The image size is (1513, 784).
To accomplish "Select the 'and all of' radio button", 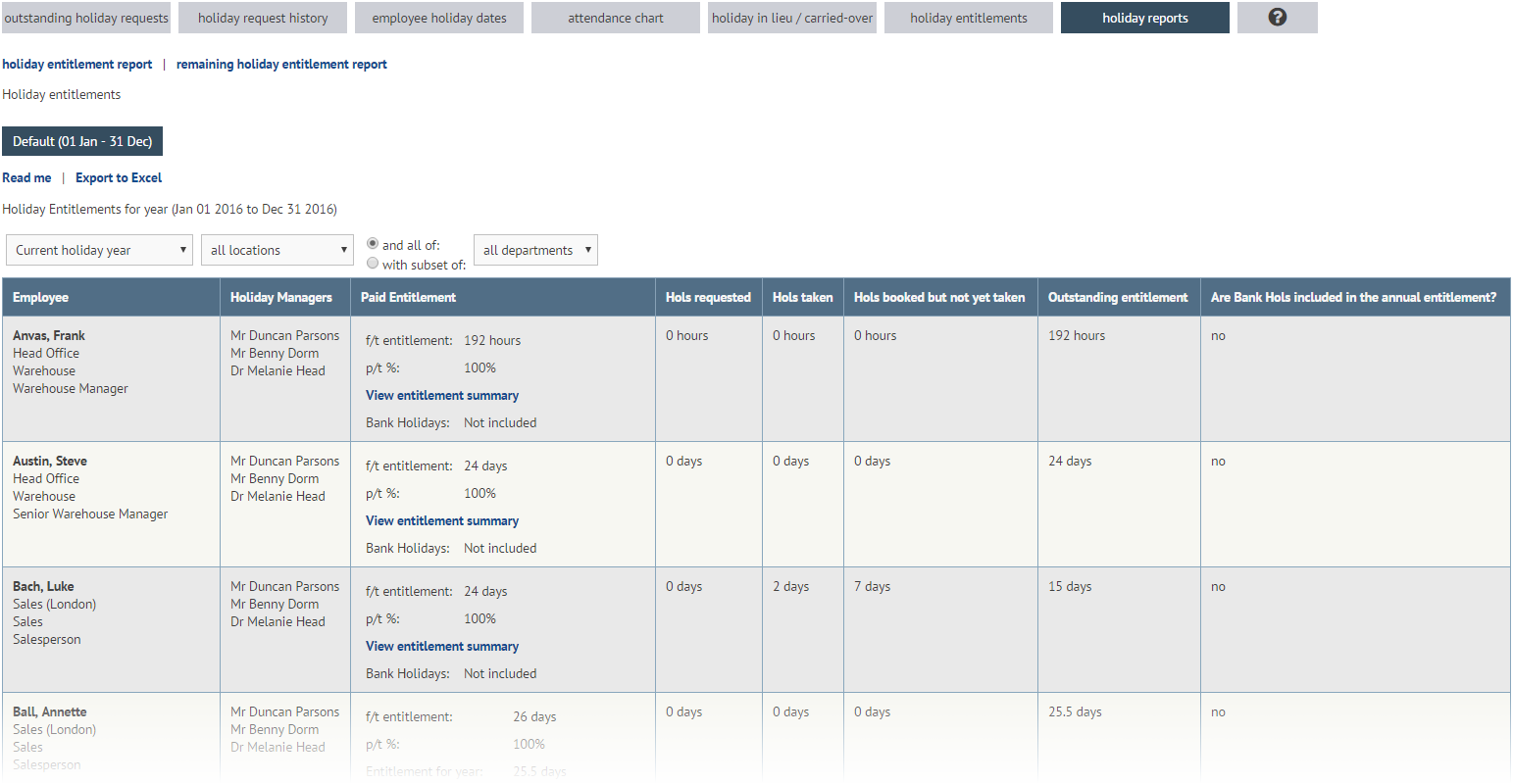I will coord(373,244).
